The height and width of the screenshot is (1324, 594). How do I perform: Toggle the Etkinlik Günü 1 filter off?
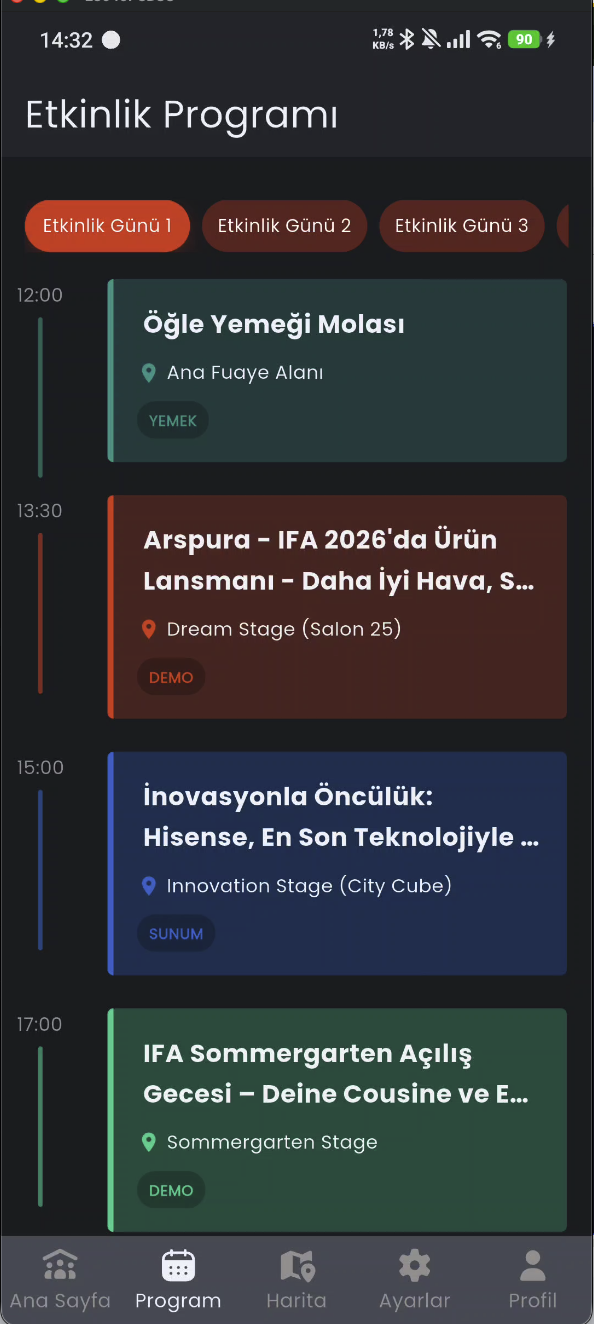coord(107,226)
